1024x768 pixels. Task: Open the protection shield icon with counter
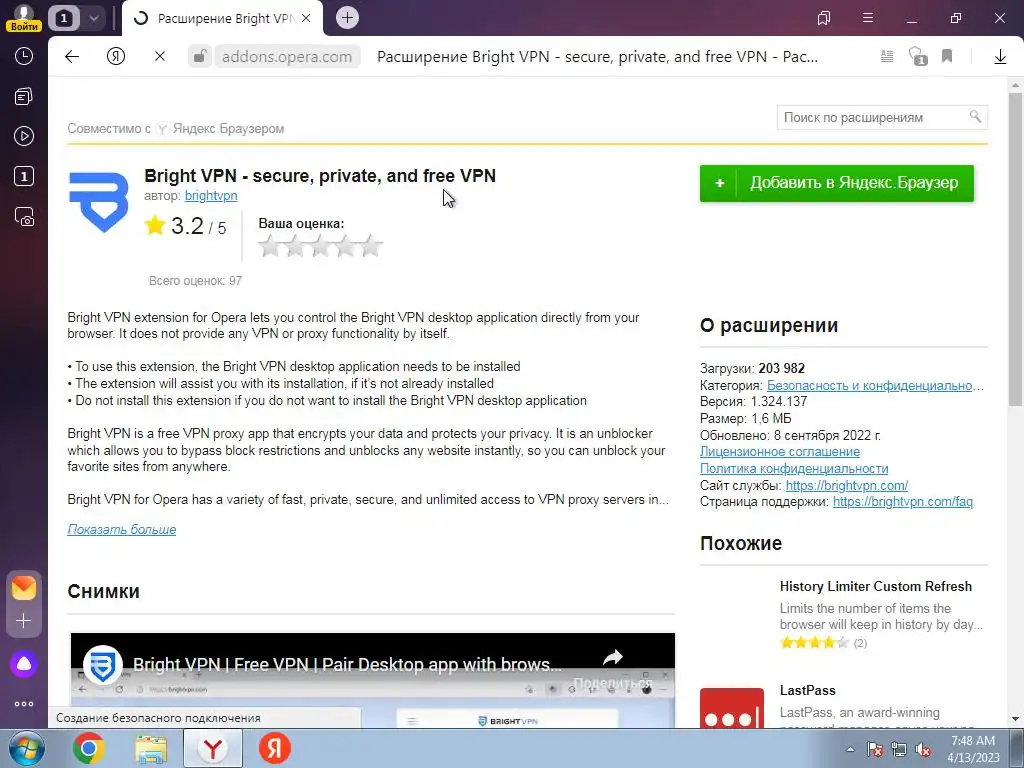918,57
